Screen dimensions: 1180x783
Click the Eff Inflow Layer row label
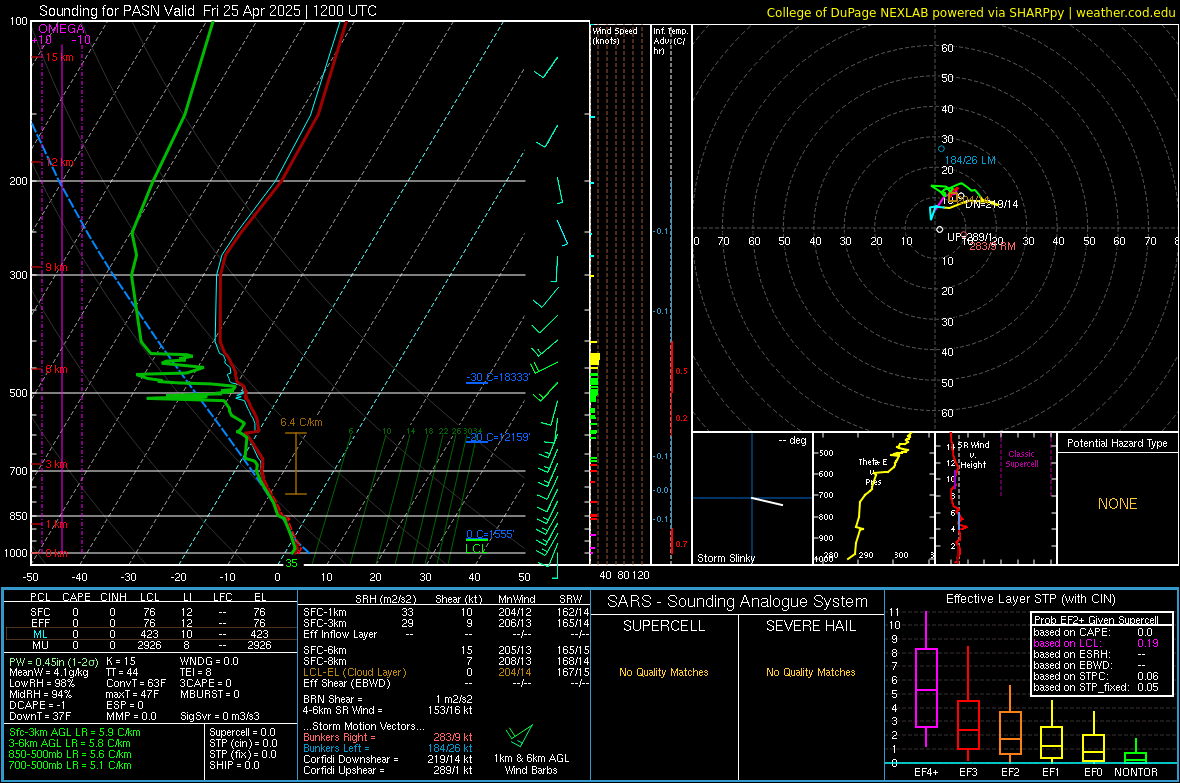339,634
